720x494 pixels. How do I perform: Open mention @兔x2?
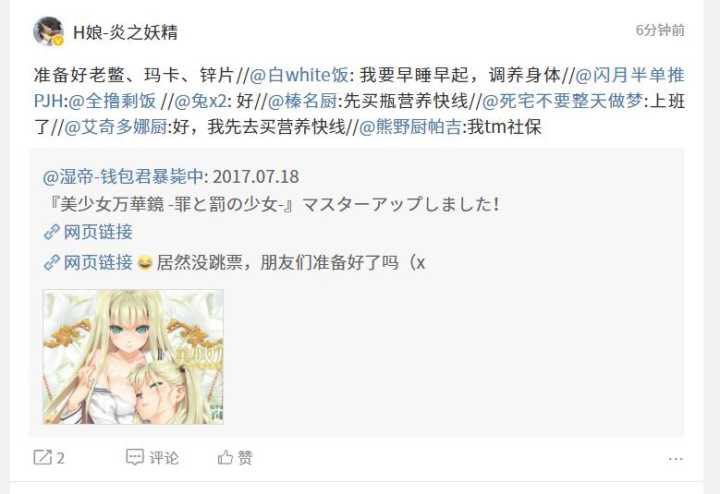200,101
